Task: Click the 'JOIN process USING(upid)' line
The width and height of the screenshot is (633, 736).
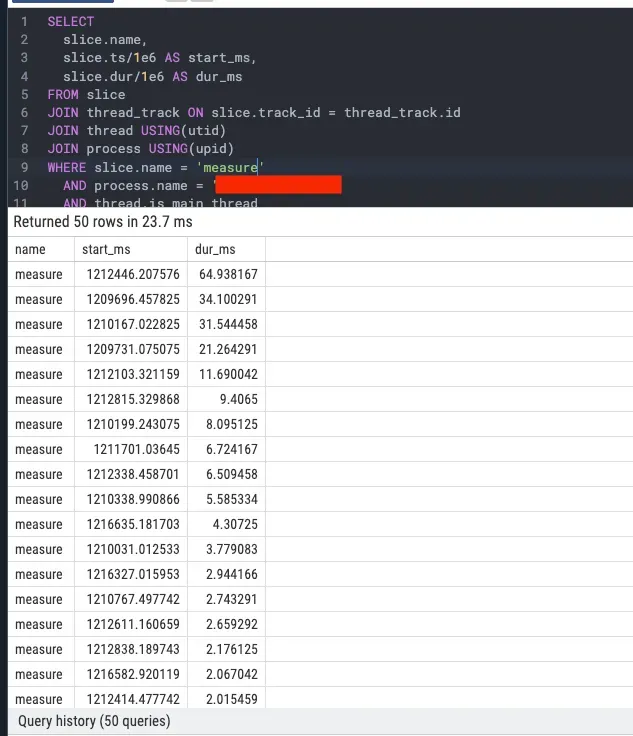Action: coord(140,149)
